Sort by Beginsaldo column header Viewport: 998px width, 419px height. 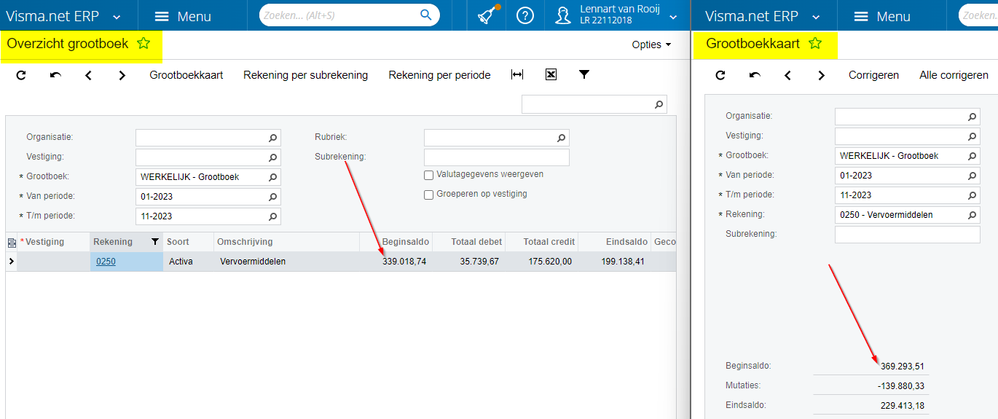tap(406, 242)
